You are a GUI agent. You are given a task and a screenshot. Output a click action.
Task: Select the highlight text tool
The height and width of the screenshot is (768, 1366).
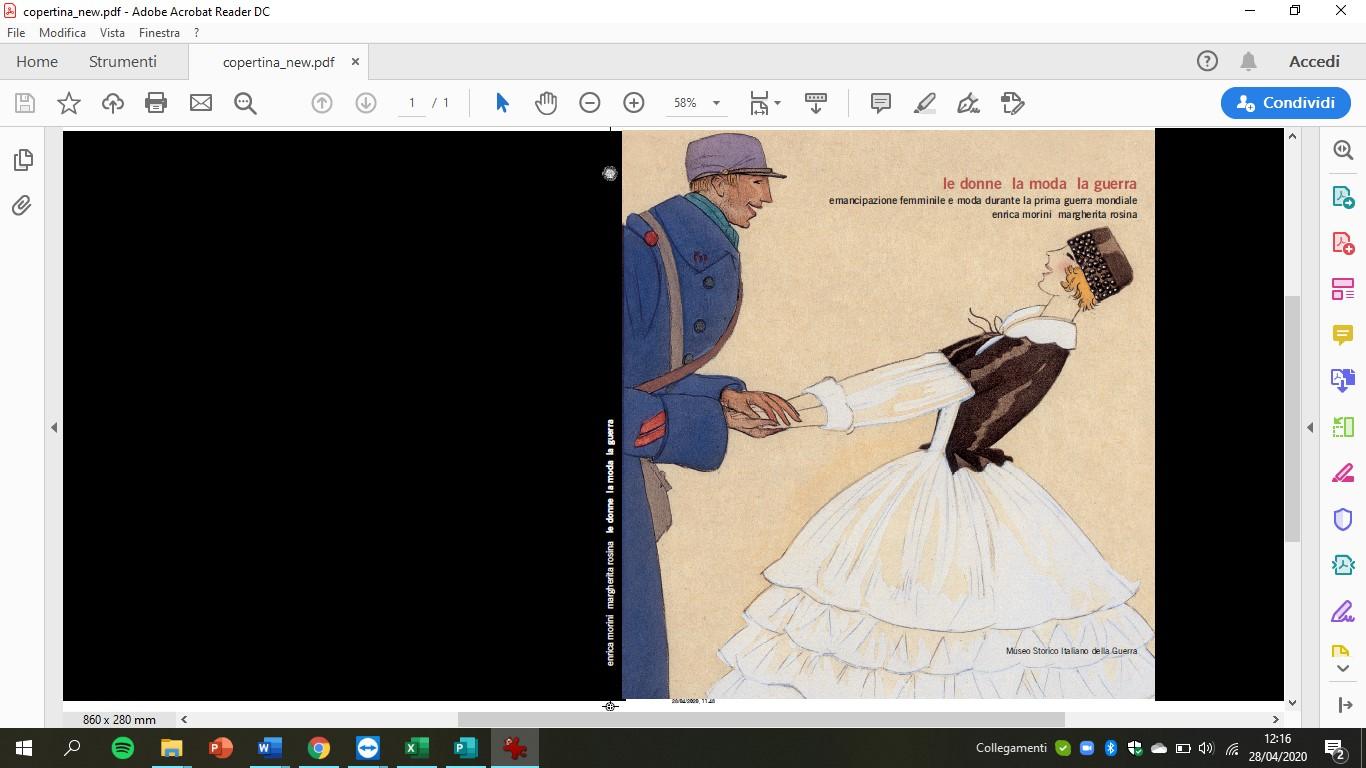(925, 103)
